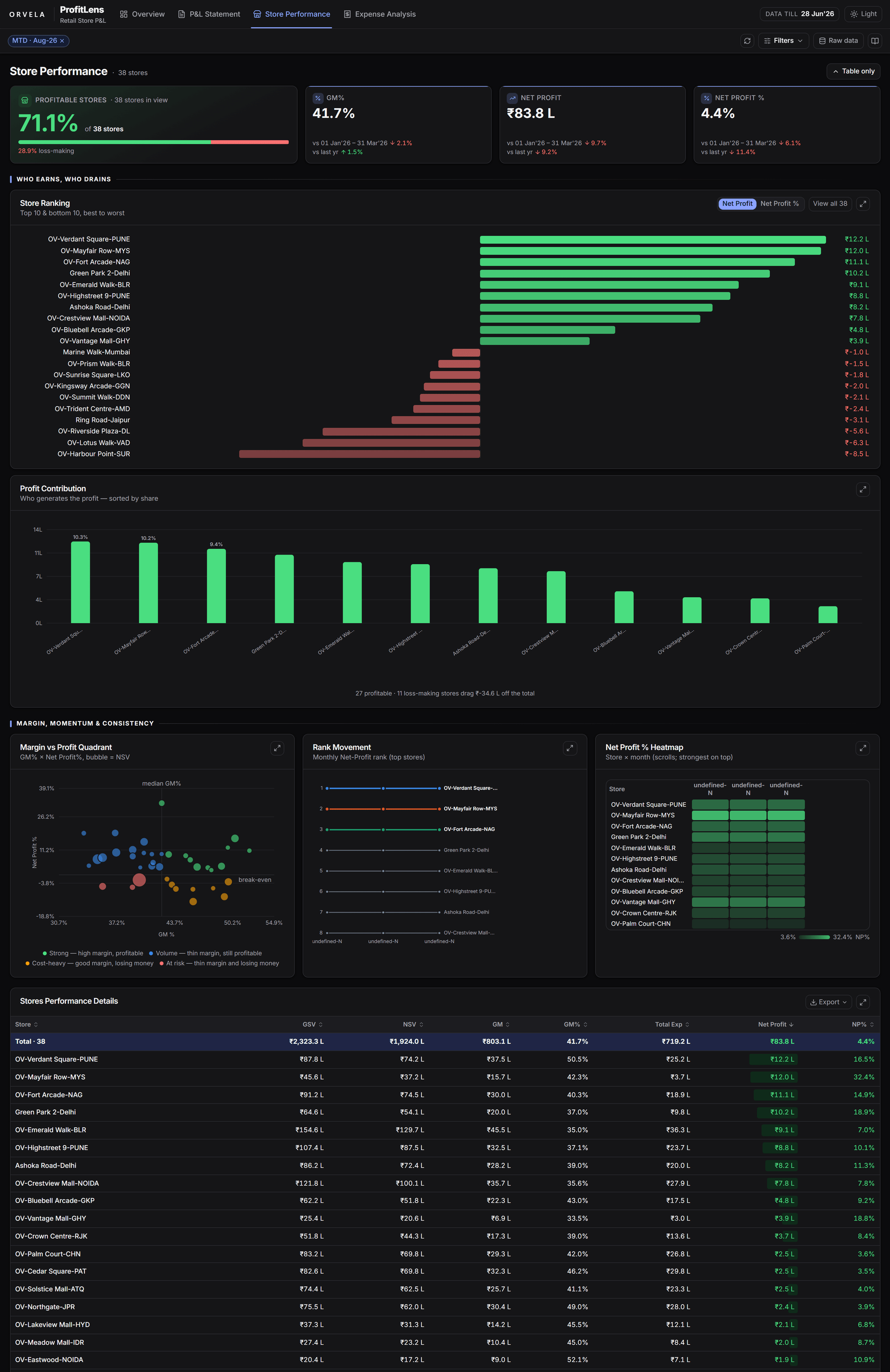Click the ₹-8.5 L ranking value

click(857, 454)
